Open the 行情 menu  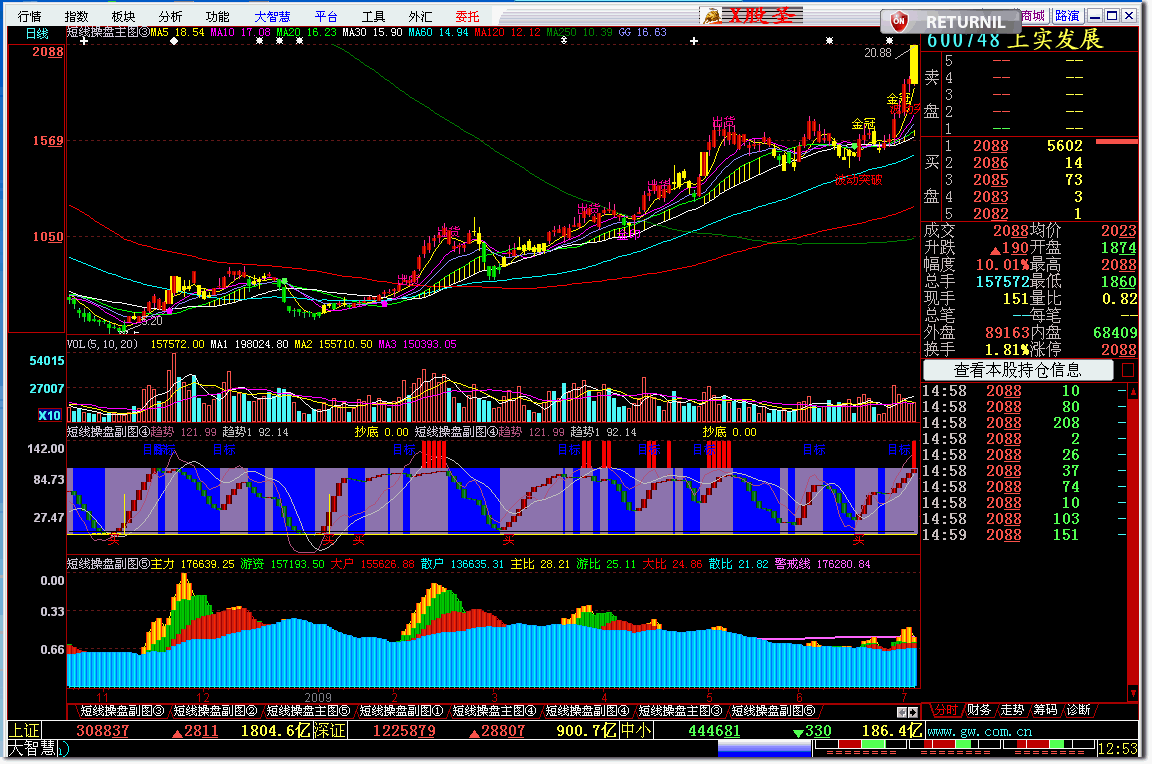point(29,16)
